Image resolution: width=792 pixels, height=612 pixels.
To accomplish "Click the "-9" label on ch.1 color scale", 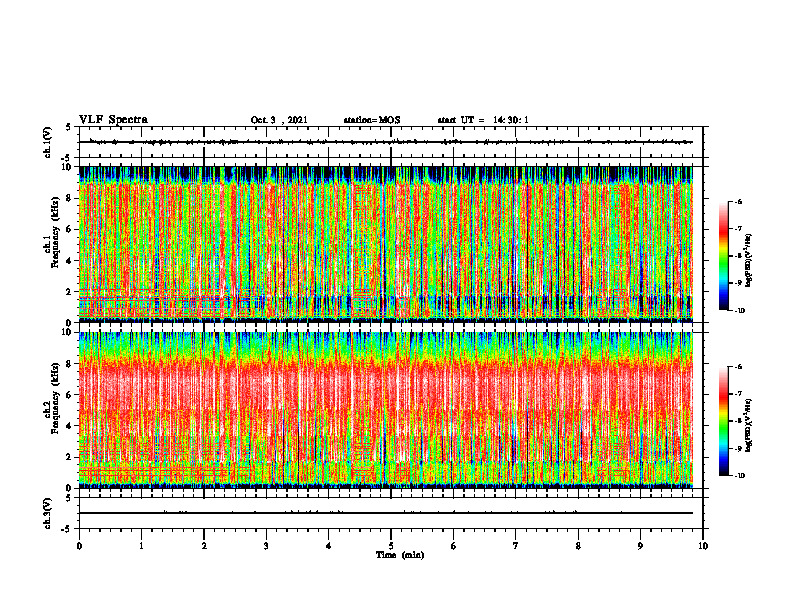I will point(738,283).
